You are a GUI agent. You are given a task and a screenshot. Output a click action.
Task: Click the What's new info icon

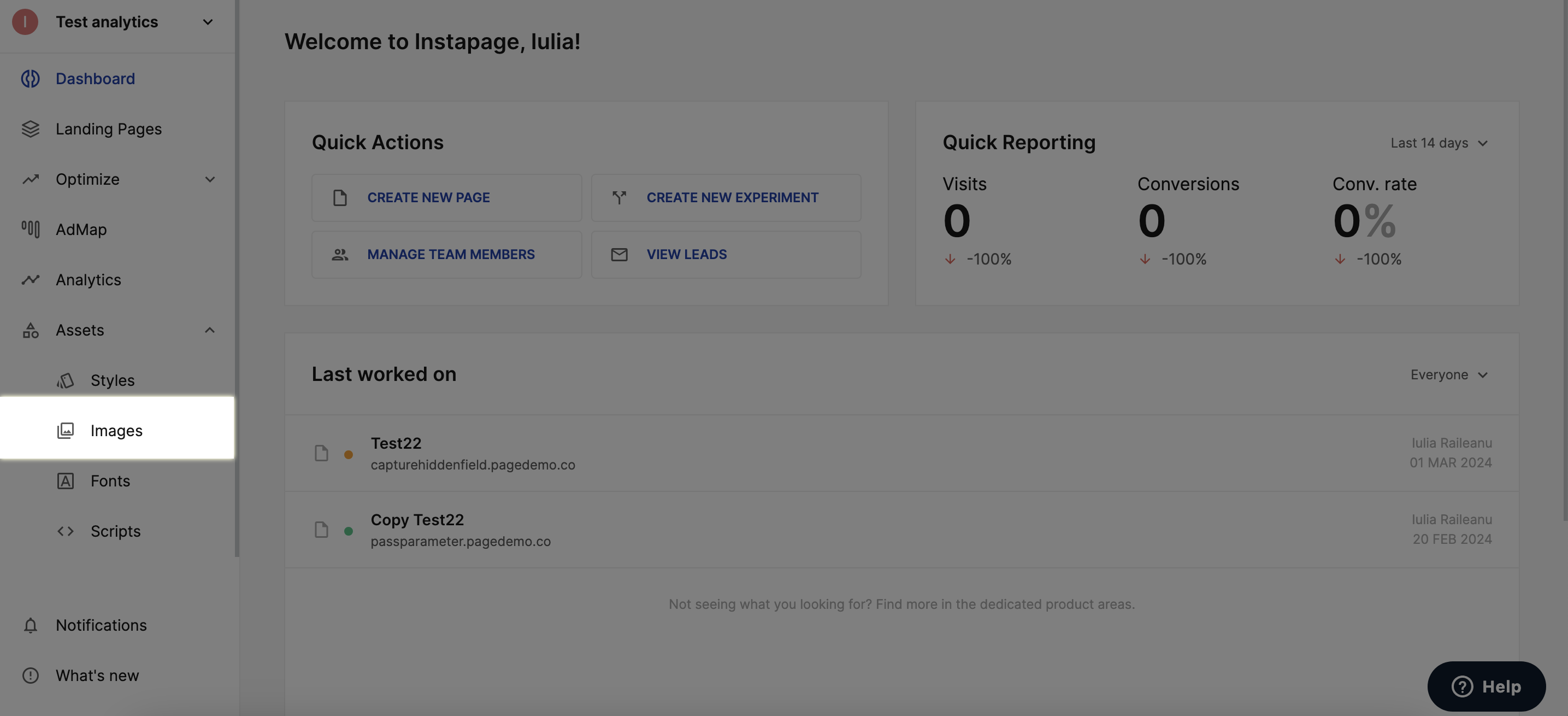click(x=31, y=675)
